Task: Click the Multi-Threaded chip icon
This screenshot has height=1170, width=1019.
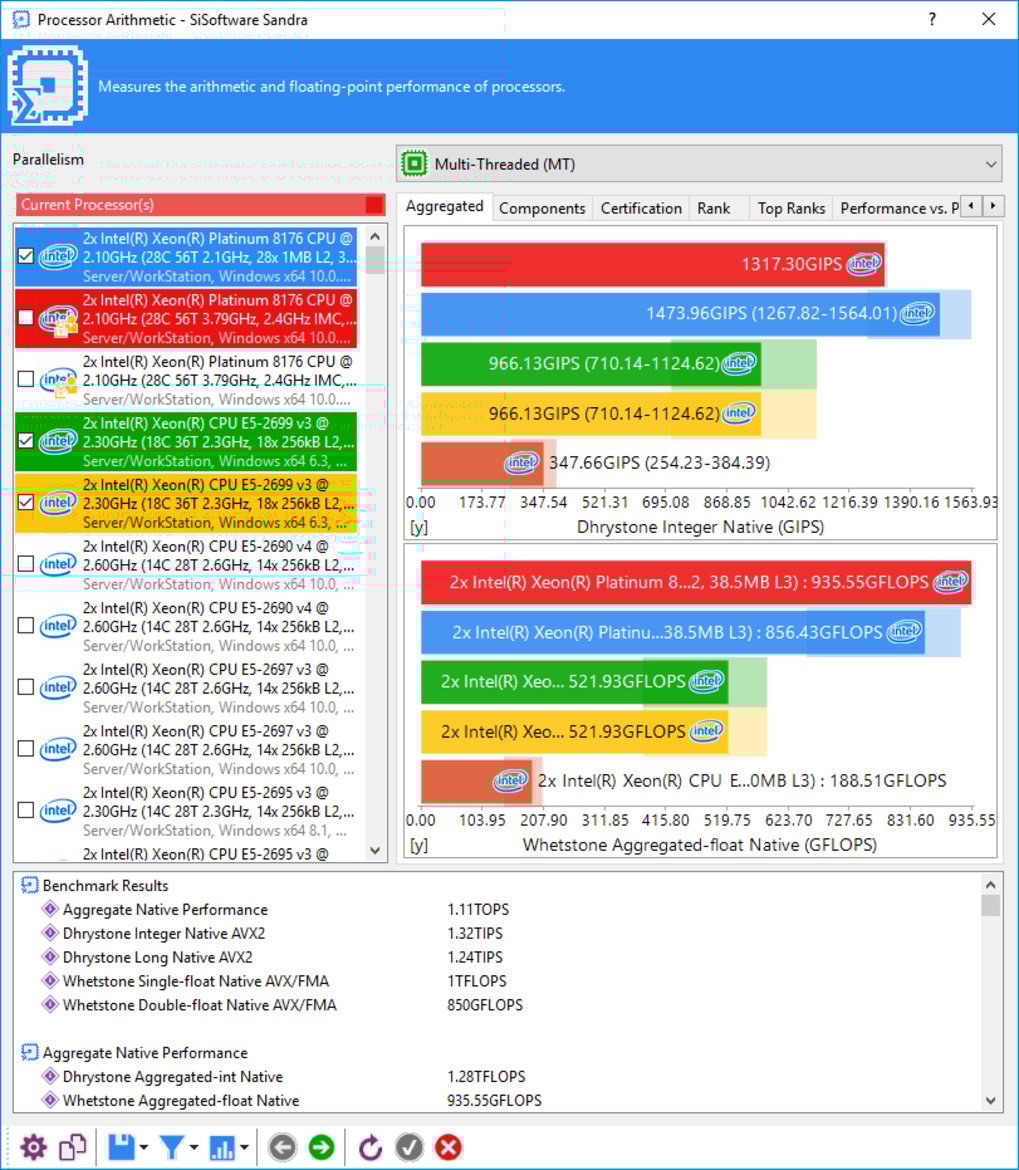Action: 414,163
